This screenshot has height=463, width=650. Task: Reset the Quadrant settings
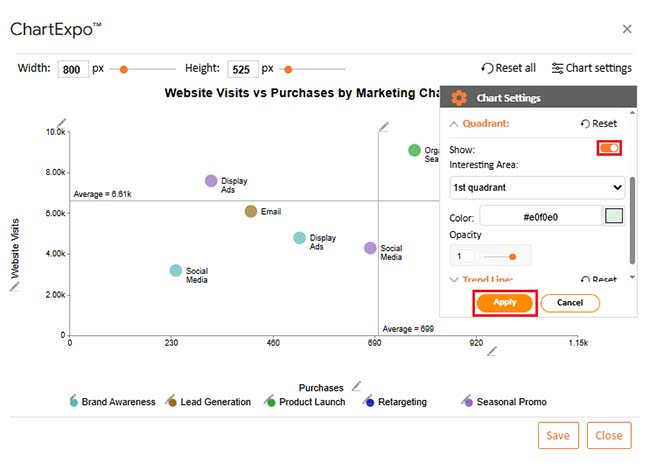coord(598,124)
